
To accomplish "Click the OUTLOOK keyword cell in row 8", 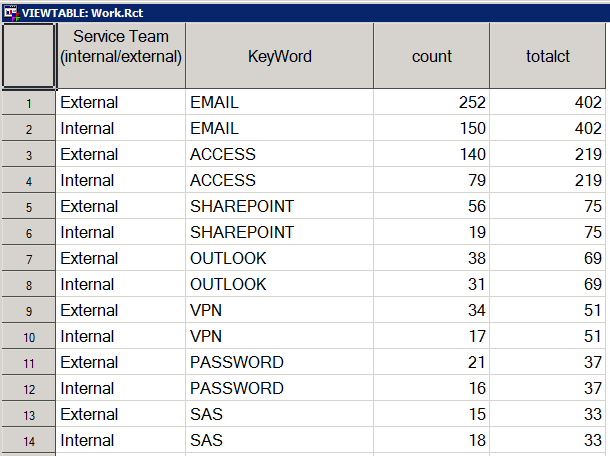I will coord(280,285).
